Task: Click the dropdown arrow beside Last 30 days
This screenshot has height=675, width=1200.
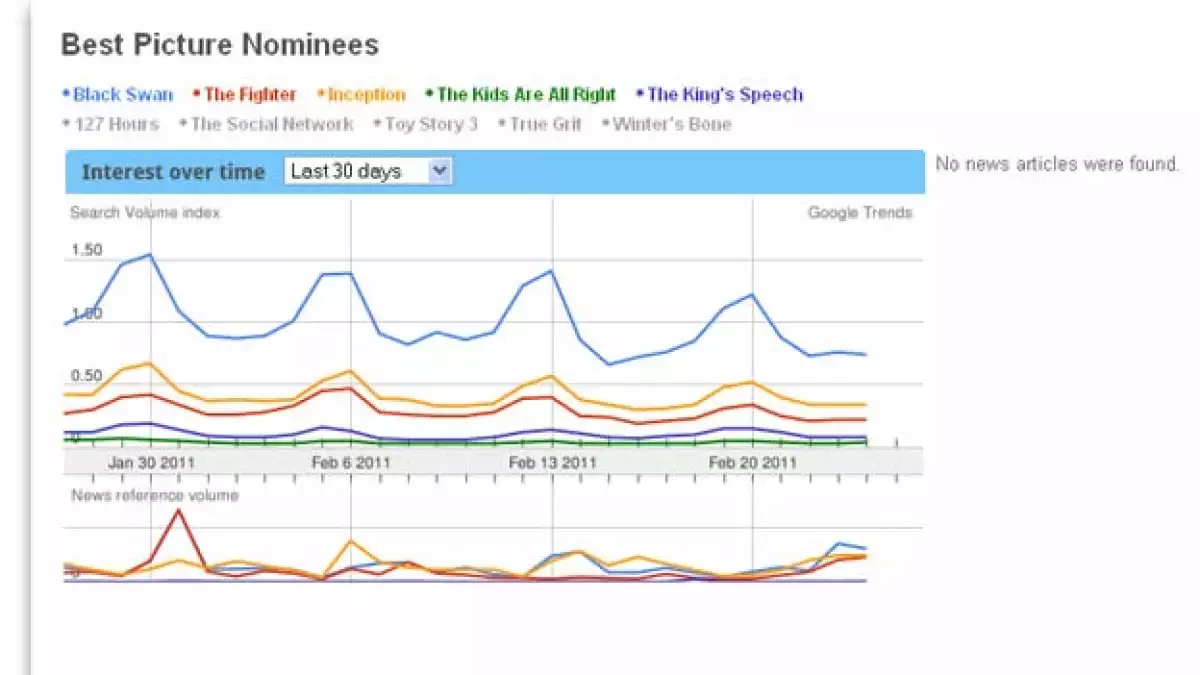Action: click(x=439, y=172)
